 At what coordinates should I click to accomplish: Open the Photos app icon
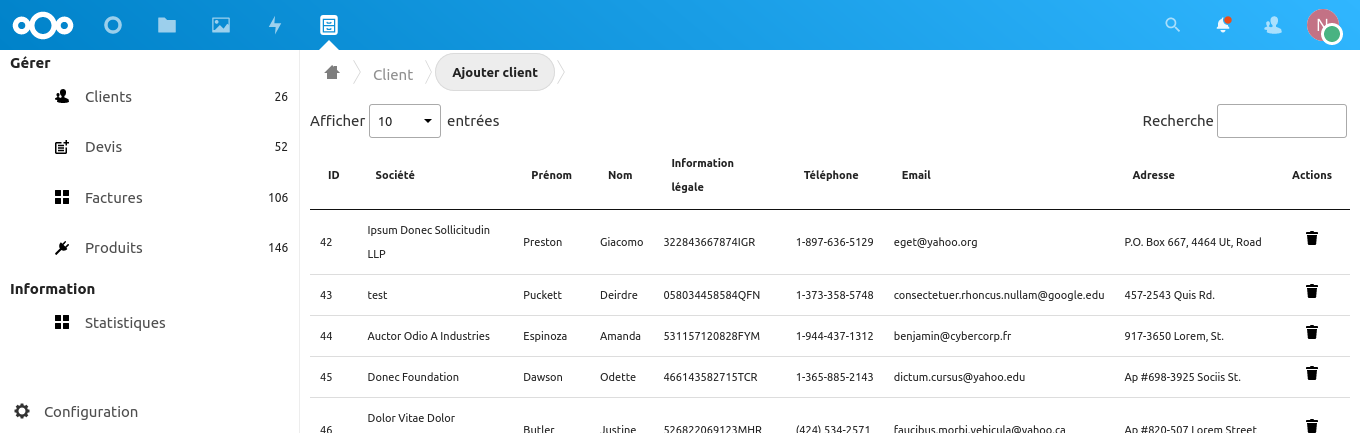[221, 25]
